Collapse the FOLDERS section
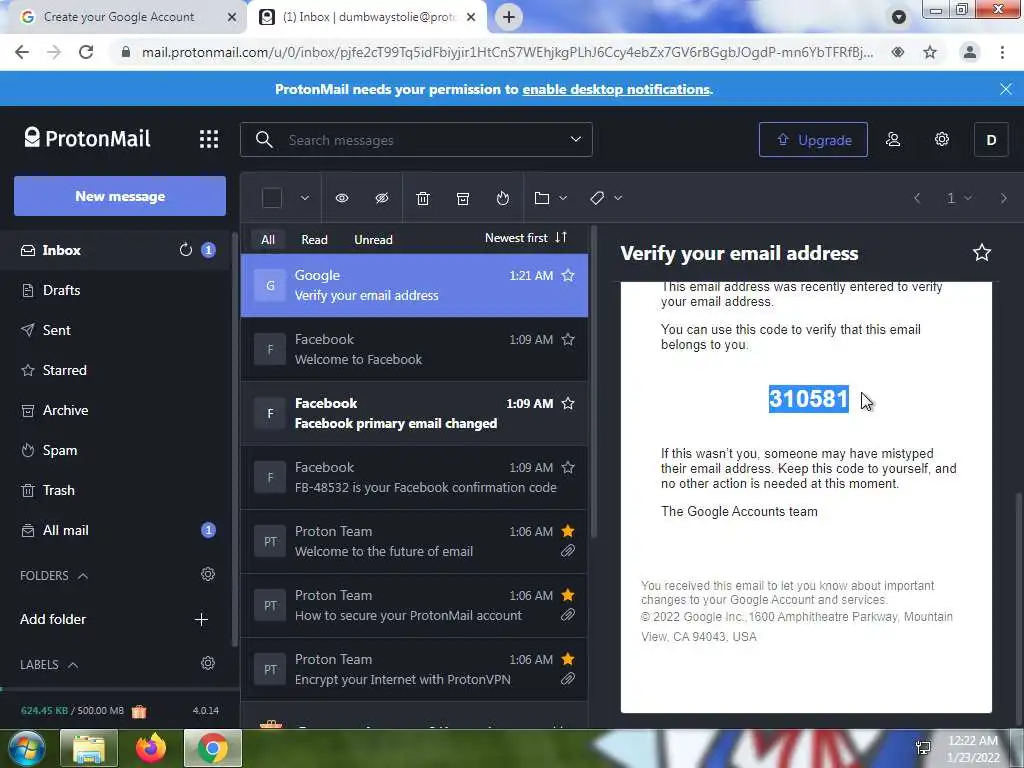This screenshot has height=768, width=1024. (54, 575)
